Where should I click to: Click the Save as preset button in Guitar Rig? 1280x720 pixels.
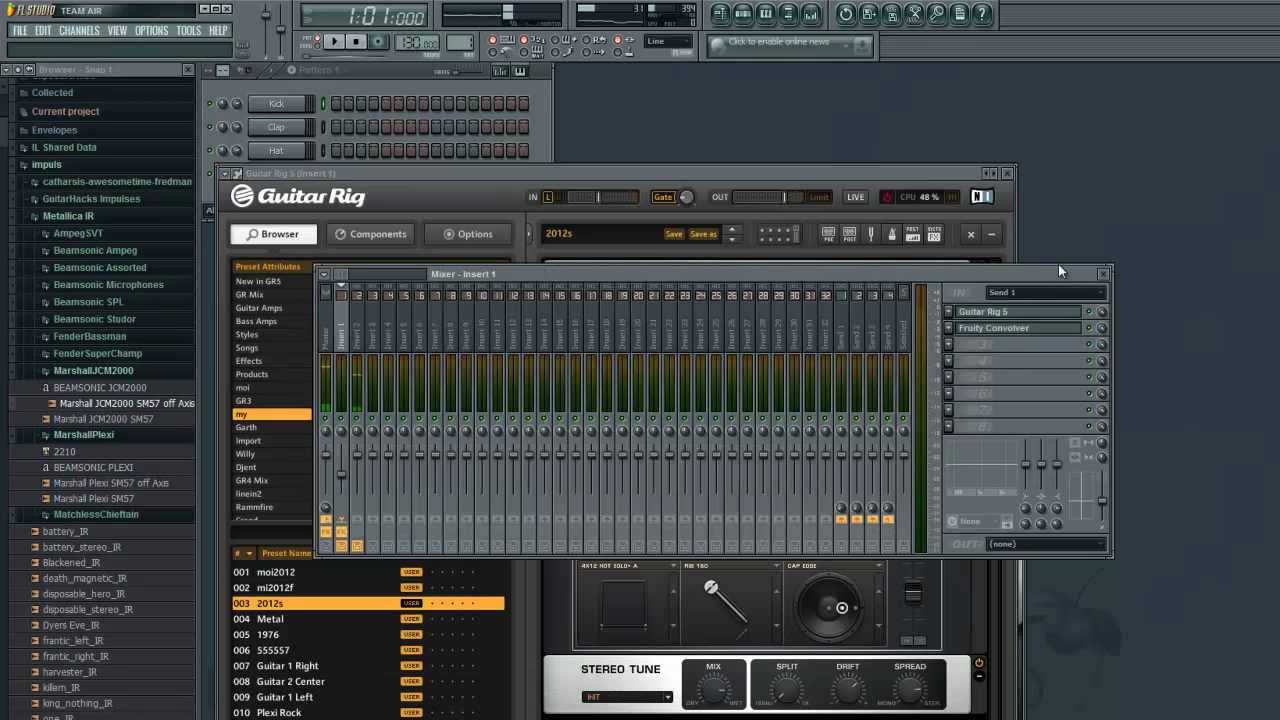point(704,234)
